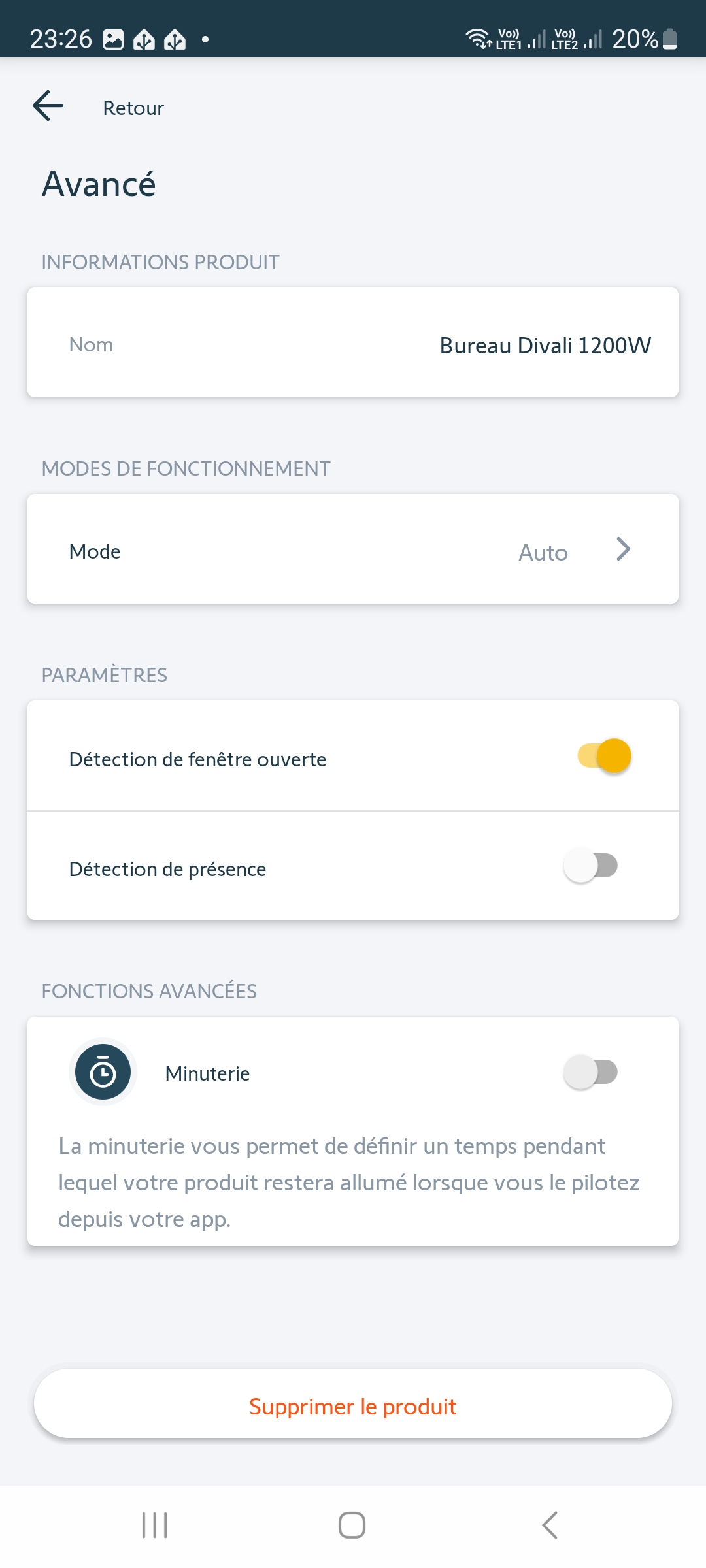Viewport: 706px width, 1568px height.
Task: Edit the Bureau Divali 1200W name field
Action: 545,346
